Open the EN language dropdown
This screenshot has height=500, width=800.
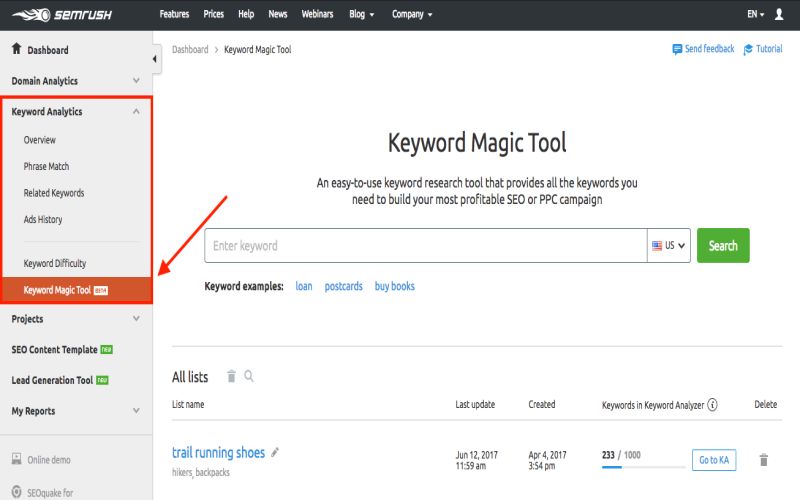point(756,14)
